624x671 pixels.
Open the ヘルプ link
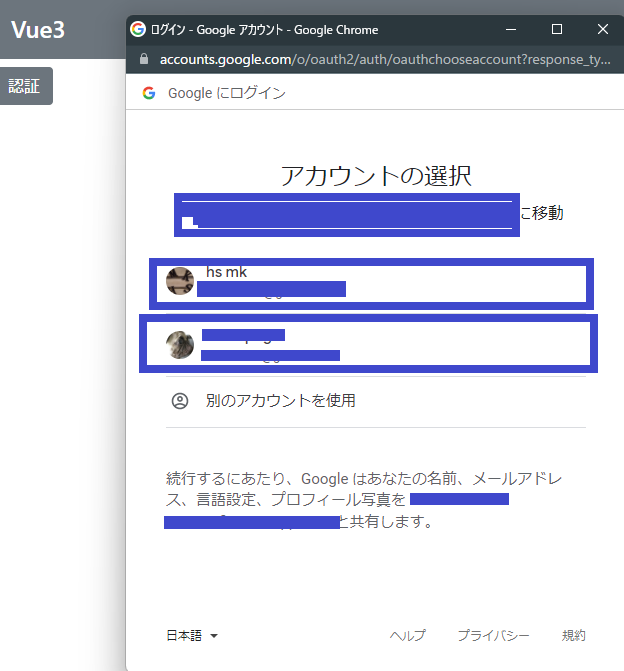(407, 635)
